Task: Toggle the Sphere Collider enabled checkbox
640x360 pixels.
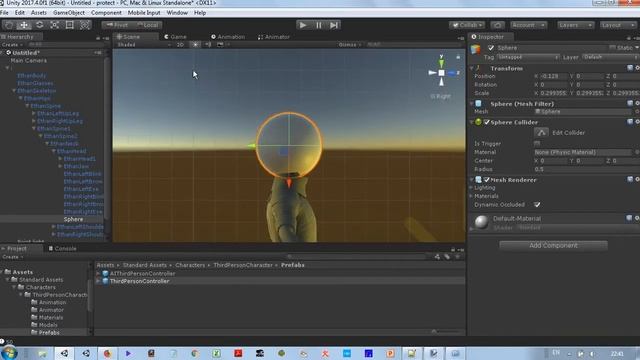Action: pos(487,122)
